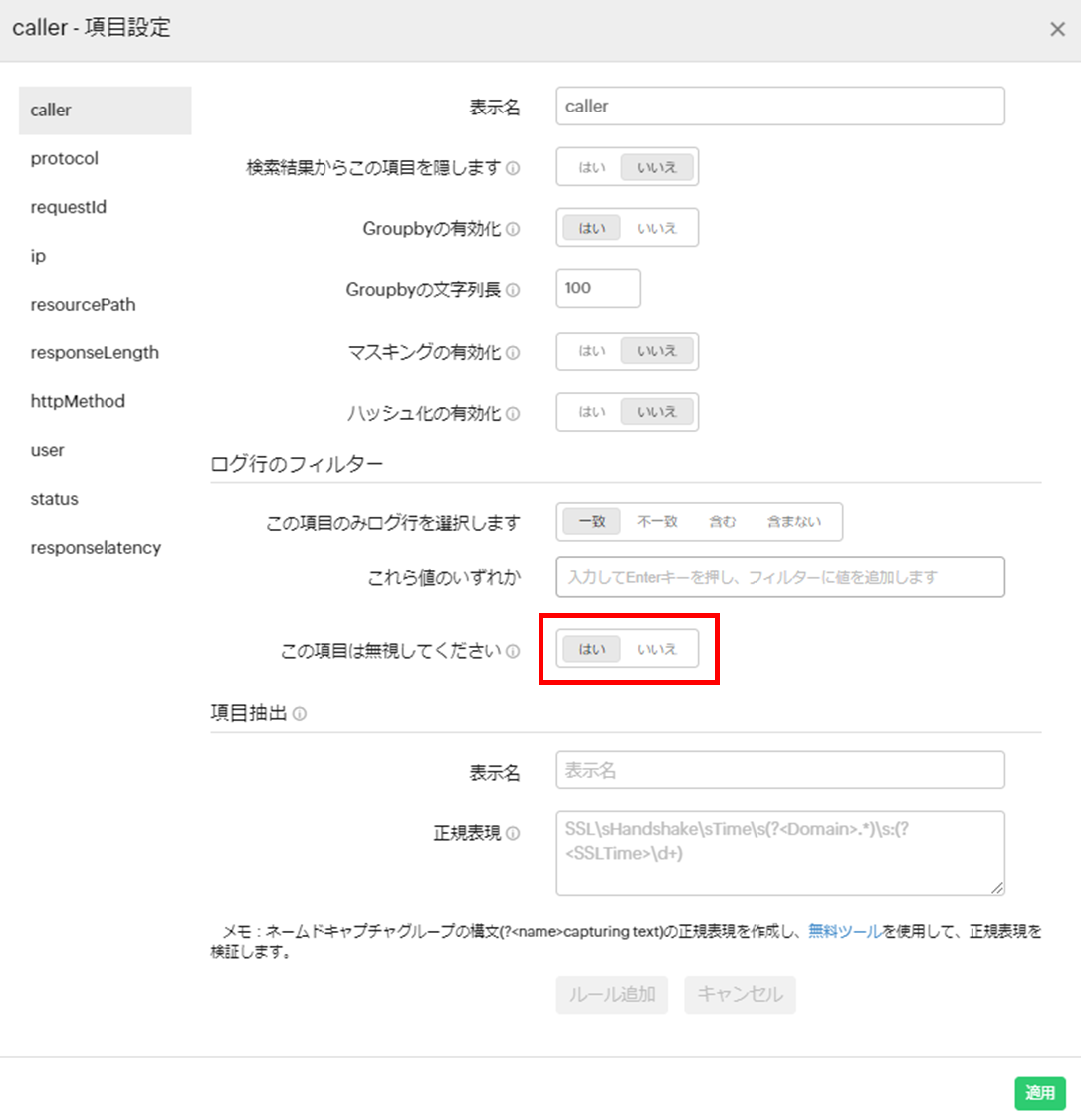The height and width of the screenshot is (1120, 1081).
Task: Click the これら値のいずれか filter input
Action: (779, 577)
